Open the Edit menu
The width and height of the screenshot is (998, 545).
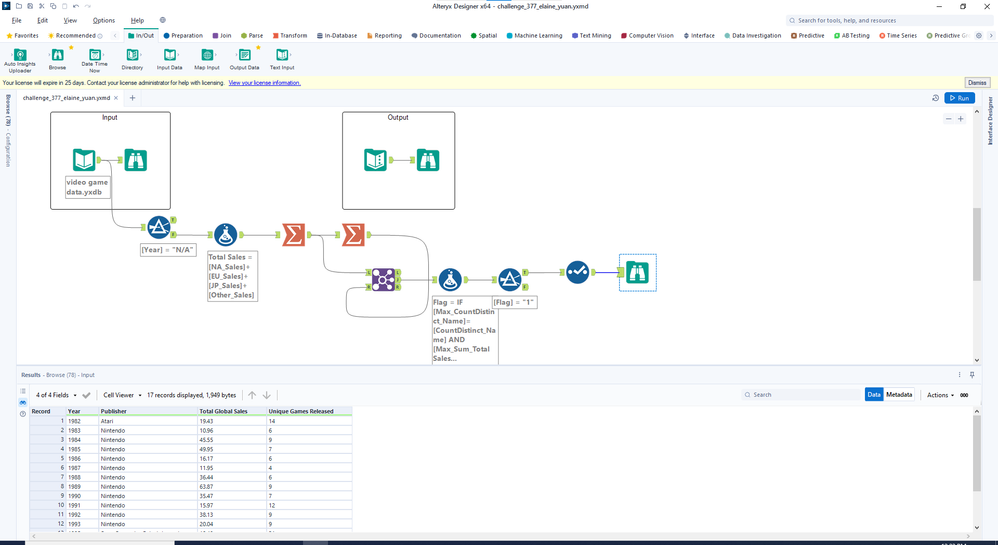pyautogui.click(x=43, y=20)
